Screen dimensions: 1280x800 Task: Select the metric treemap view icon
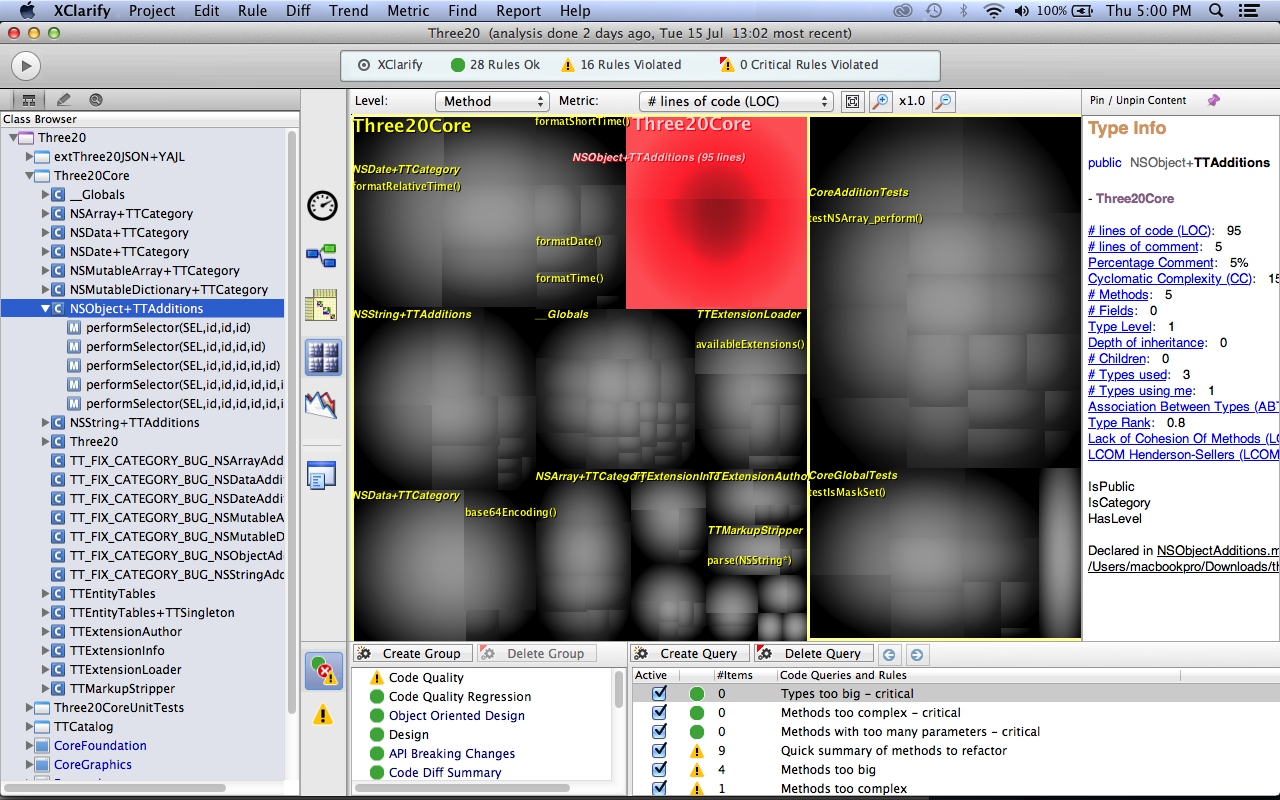click(x=323, y=356)
